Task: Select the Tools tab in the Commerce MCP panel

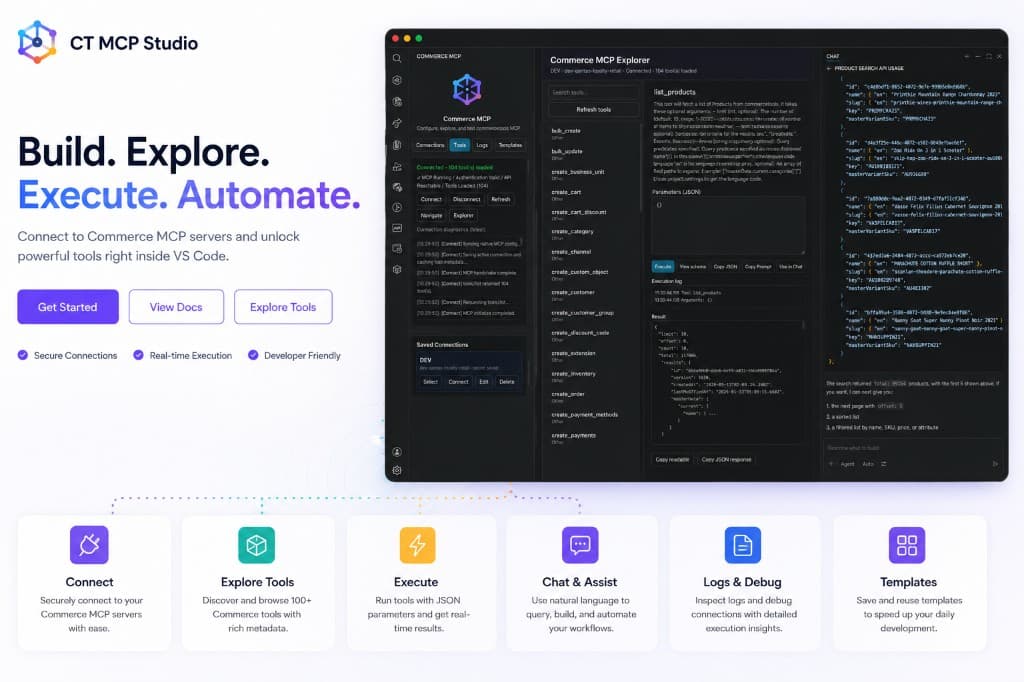Action: (x=460, y=145)
